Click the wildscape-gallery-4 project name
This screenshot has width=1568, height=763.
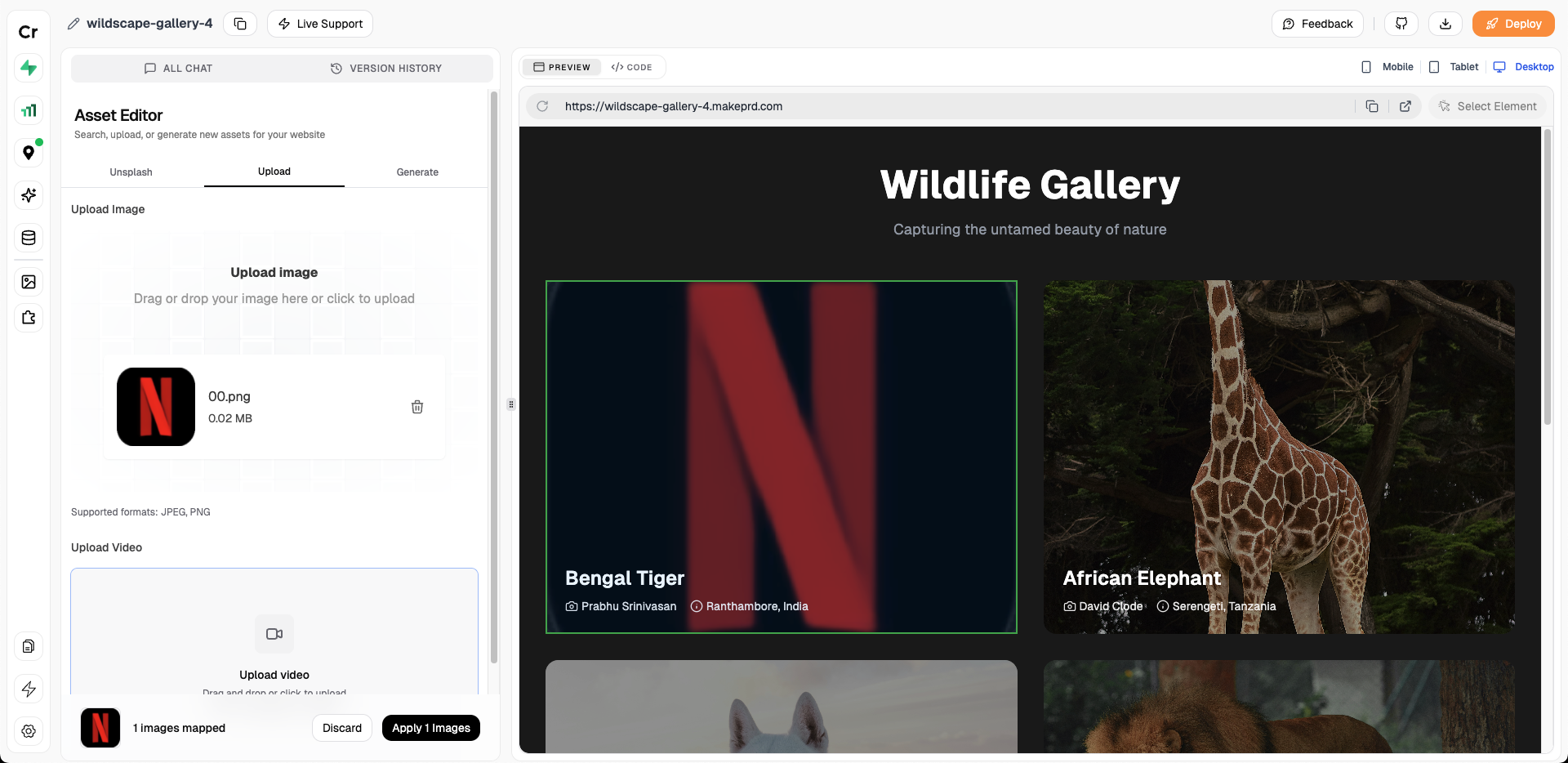[x=149, y=24]
